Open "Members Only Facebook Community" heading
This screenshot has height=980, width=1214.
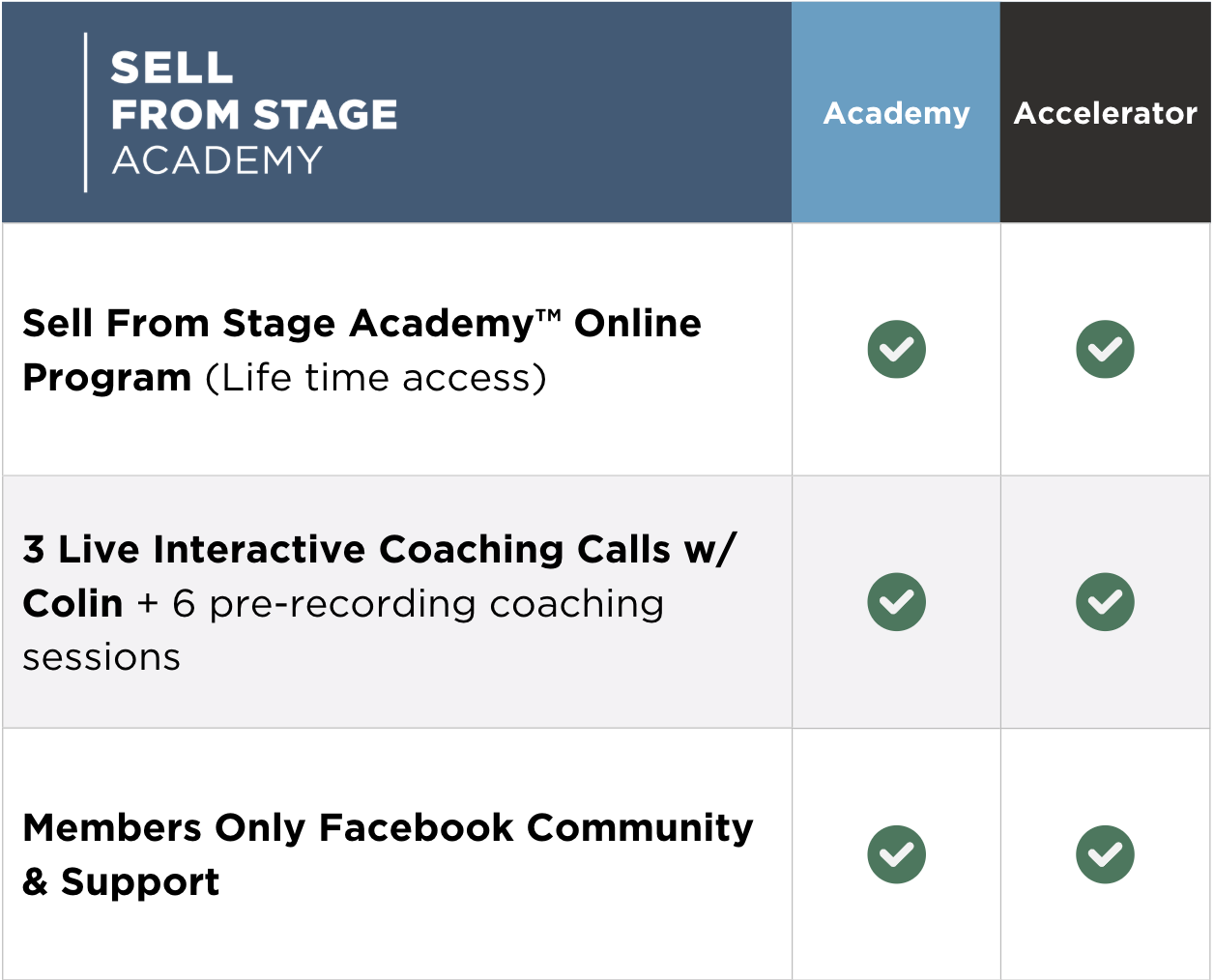(388, 828)
